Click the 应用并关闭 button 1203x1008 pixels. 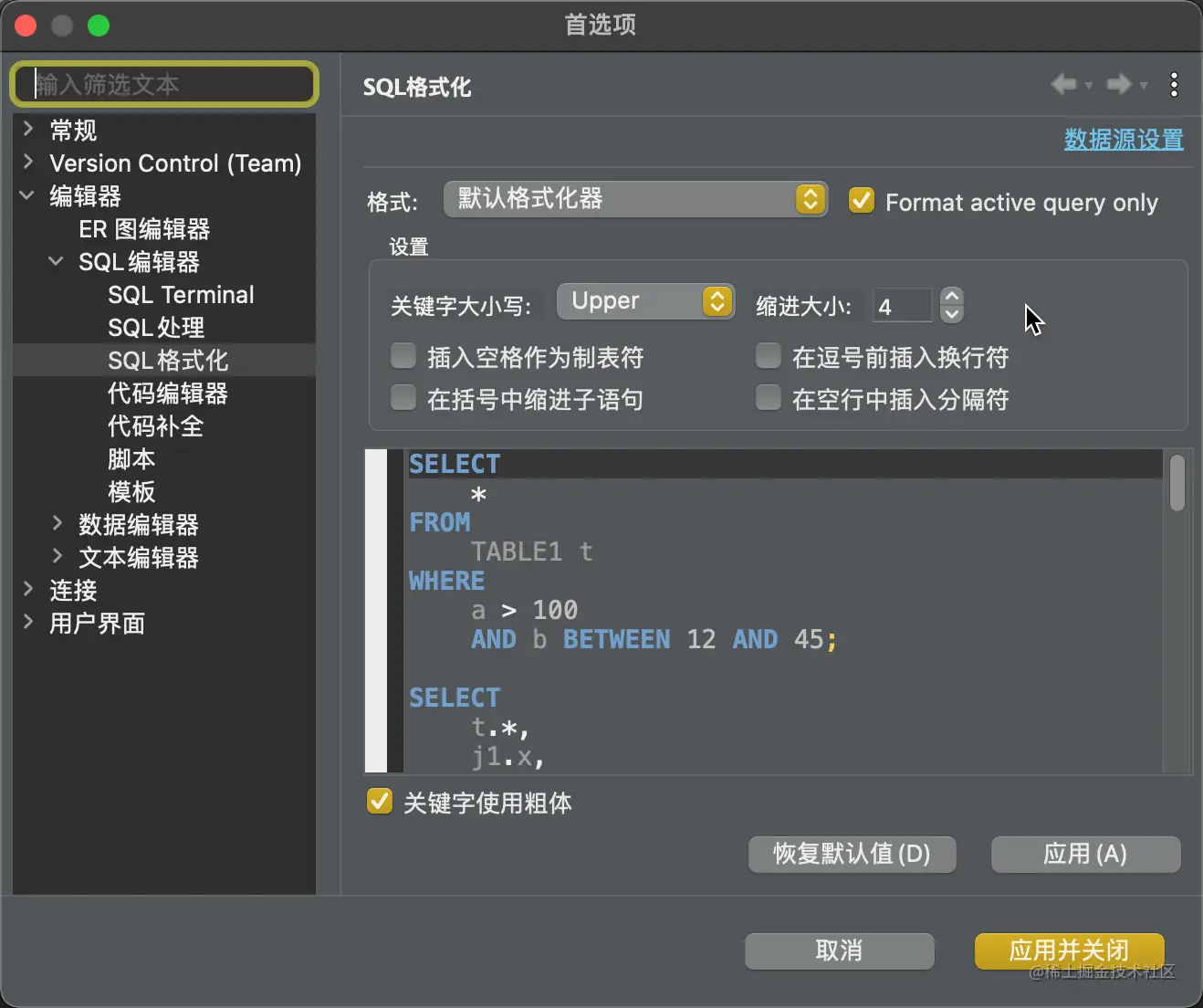[x=1069, y=951]
